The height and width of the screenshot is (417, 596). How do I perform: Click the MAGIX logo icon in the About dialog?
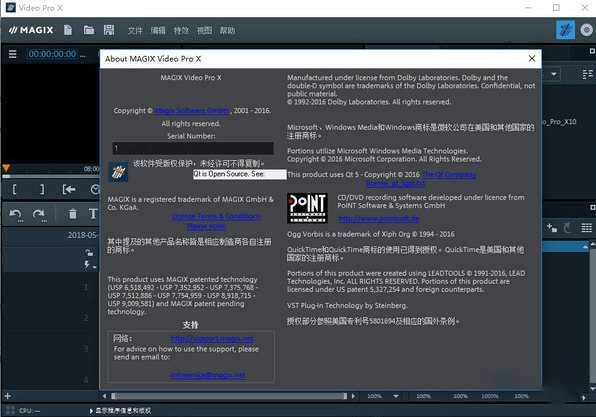(x=118, y=172)
